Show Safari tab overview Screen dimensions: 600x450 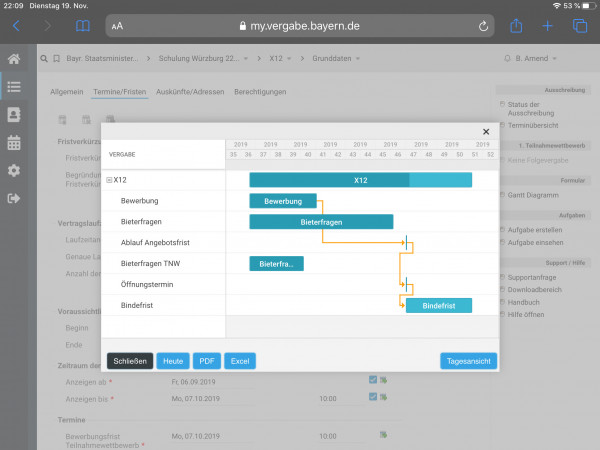(x=580, y=26)
